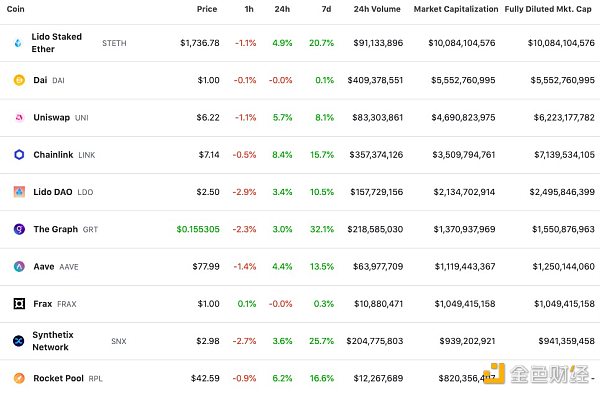
Task: Click the Lido Staked Ether coin icon
Action: (x=18, y=43)
